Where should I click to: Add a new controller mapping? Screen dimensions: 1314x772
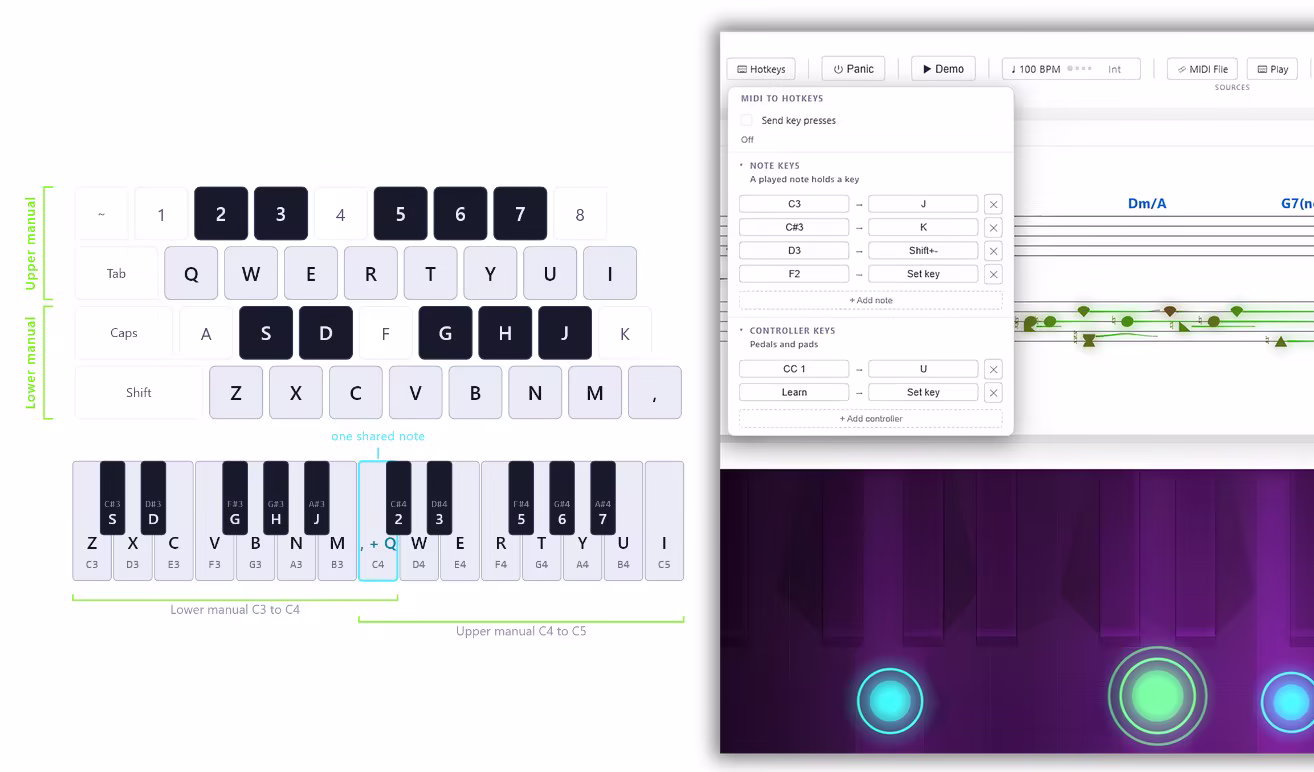click(870, 419)
